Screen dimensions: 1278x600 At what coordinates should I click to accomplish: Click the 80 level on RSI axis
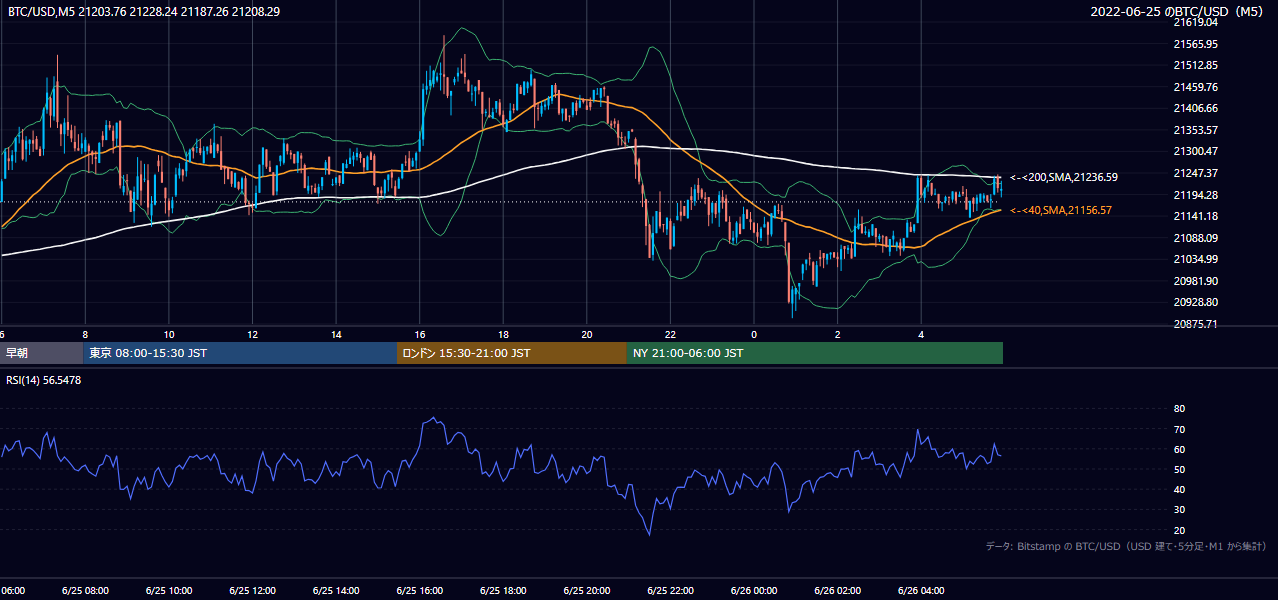point(1179,409)
